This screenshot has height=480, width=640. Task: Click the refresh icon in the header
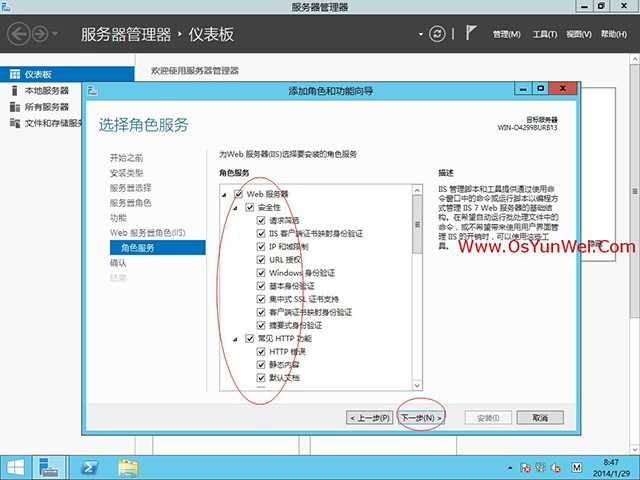click(437, 34)
